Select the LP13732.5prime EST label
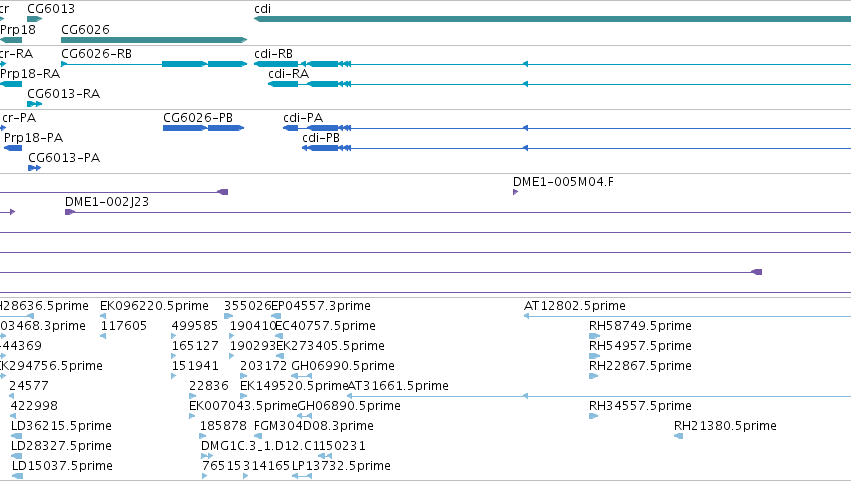This screenshot has width=851, height=481. [x=341, y=466]
